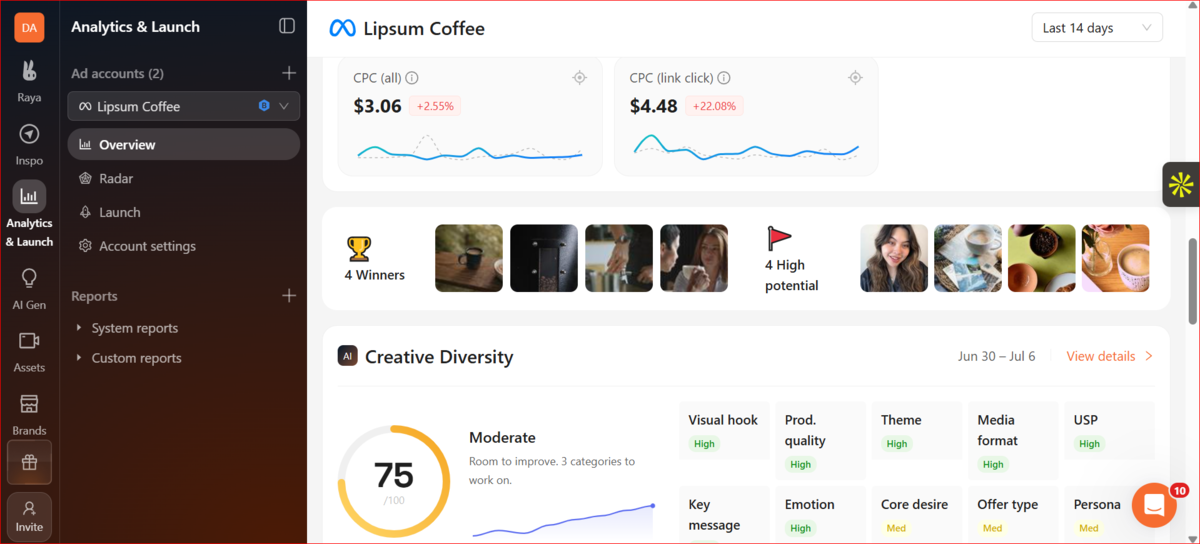The image size is (1200, 544).
Task: Open the Brands section
Action: coord(29,414)
